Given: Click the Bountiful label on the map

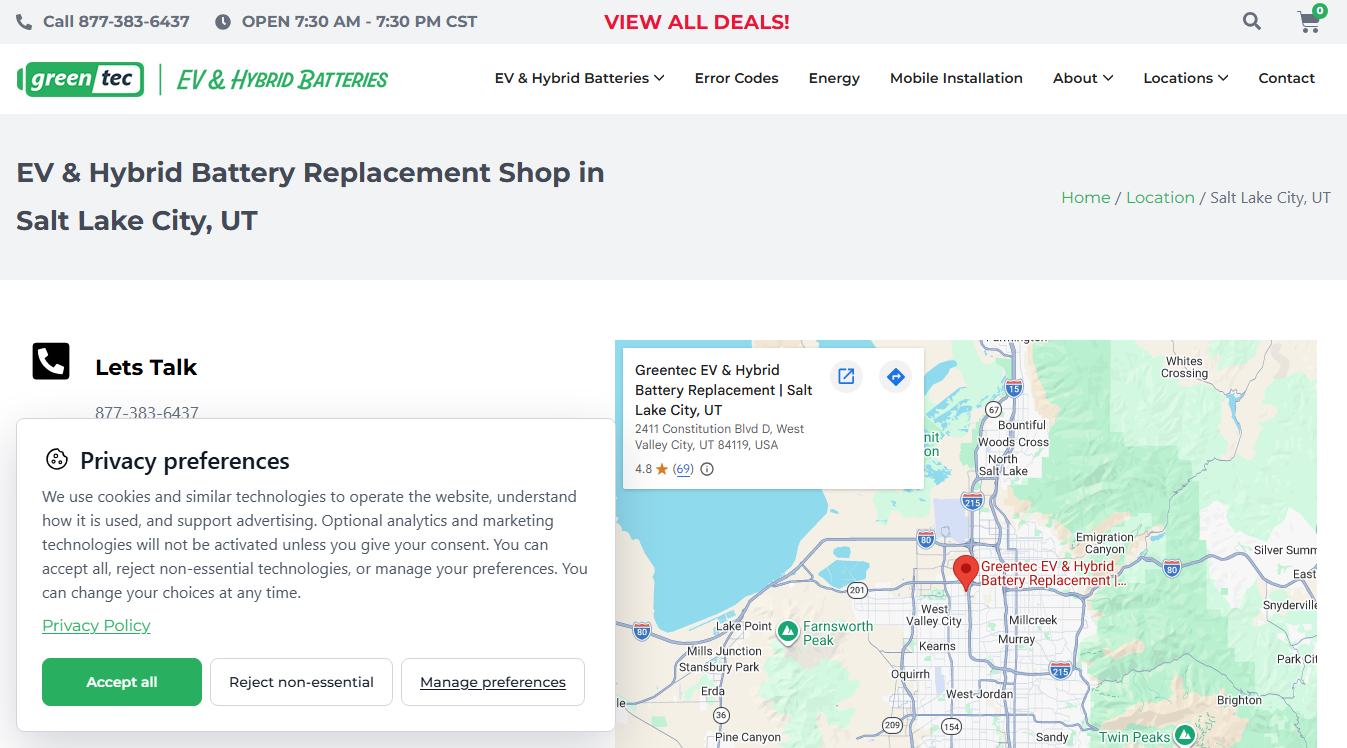Looking at the screenshot, I should [1022, 425].
